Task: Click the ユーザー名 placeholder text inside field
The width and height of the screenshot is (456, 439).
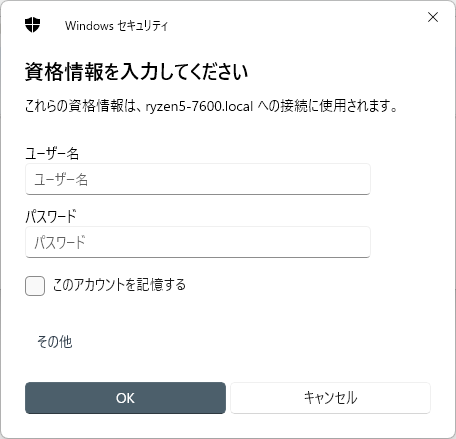Action: [x=61, y=180]
